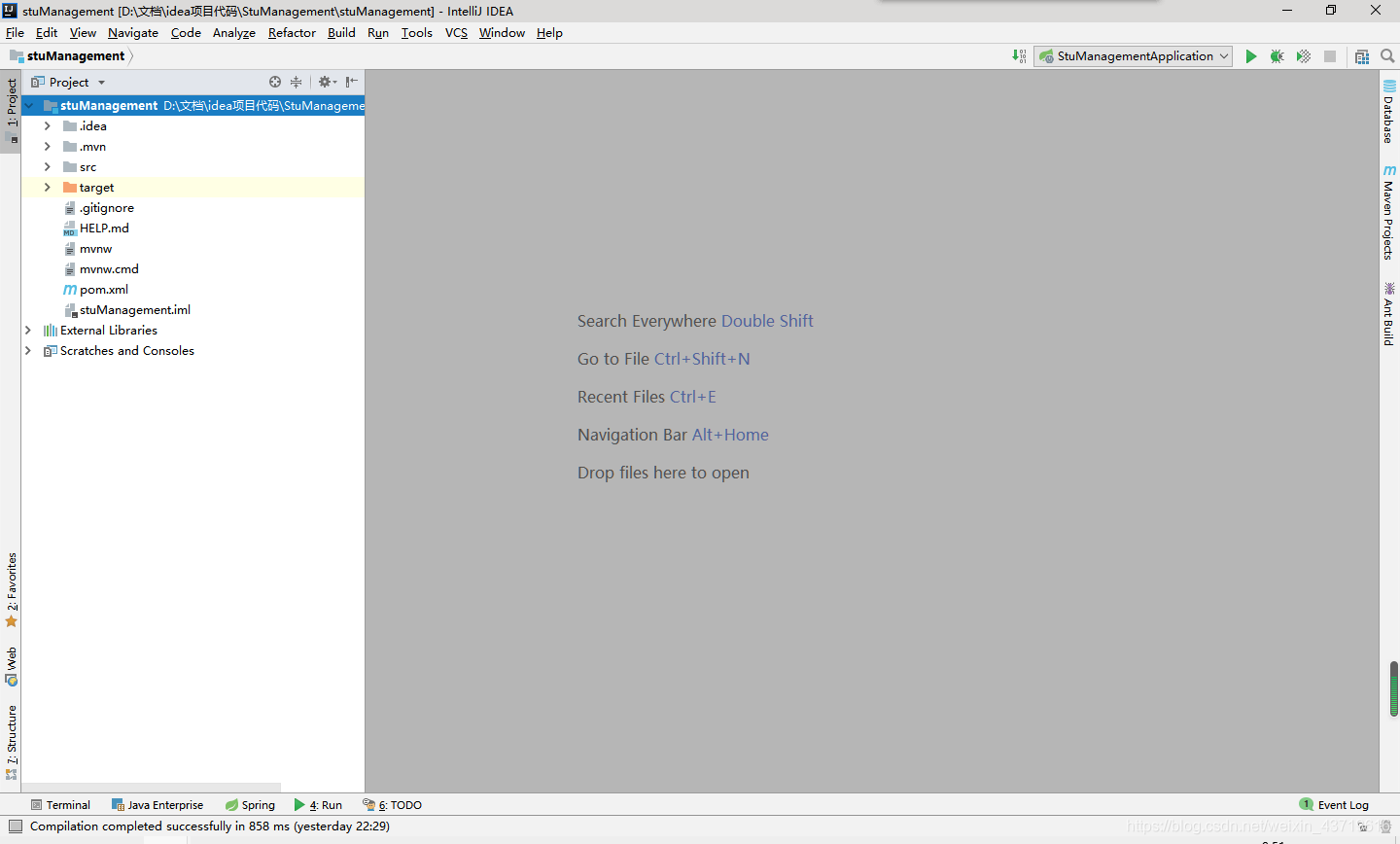Open Project panel gear settings

pyautogui.click(x=327, y=83)
